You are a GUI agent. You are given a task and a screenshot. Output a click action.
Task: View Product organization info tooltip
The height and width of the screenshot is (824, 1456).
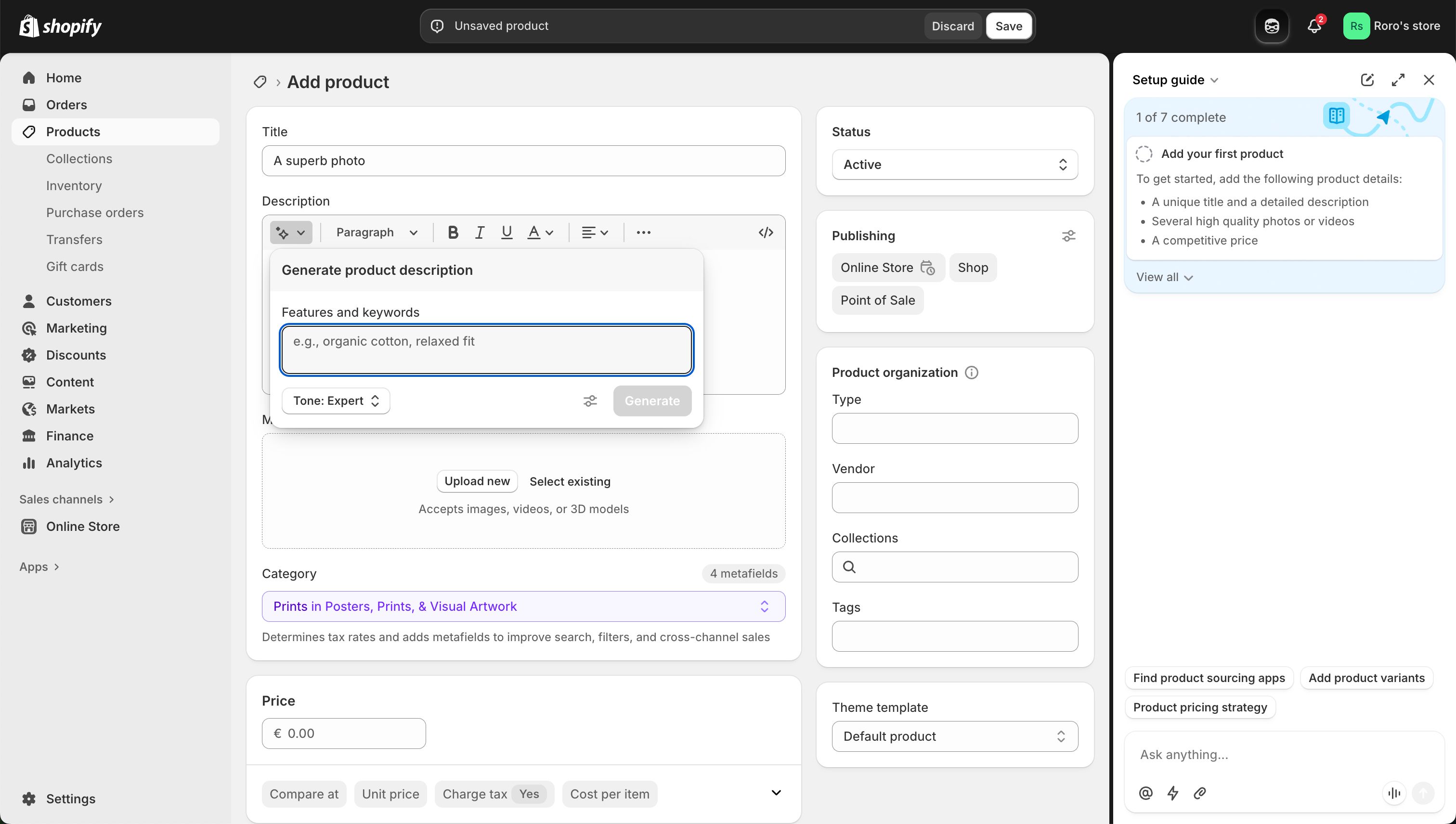coord(972,372)
